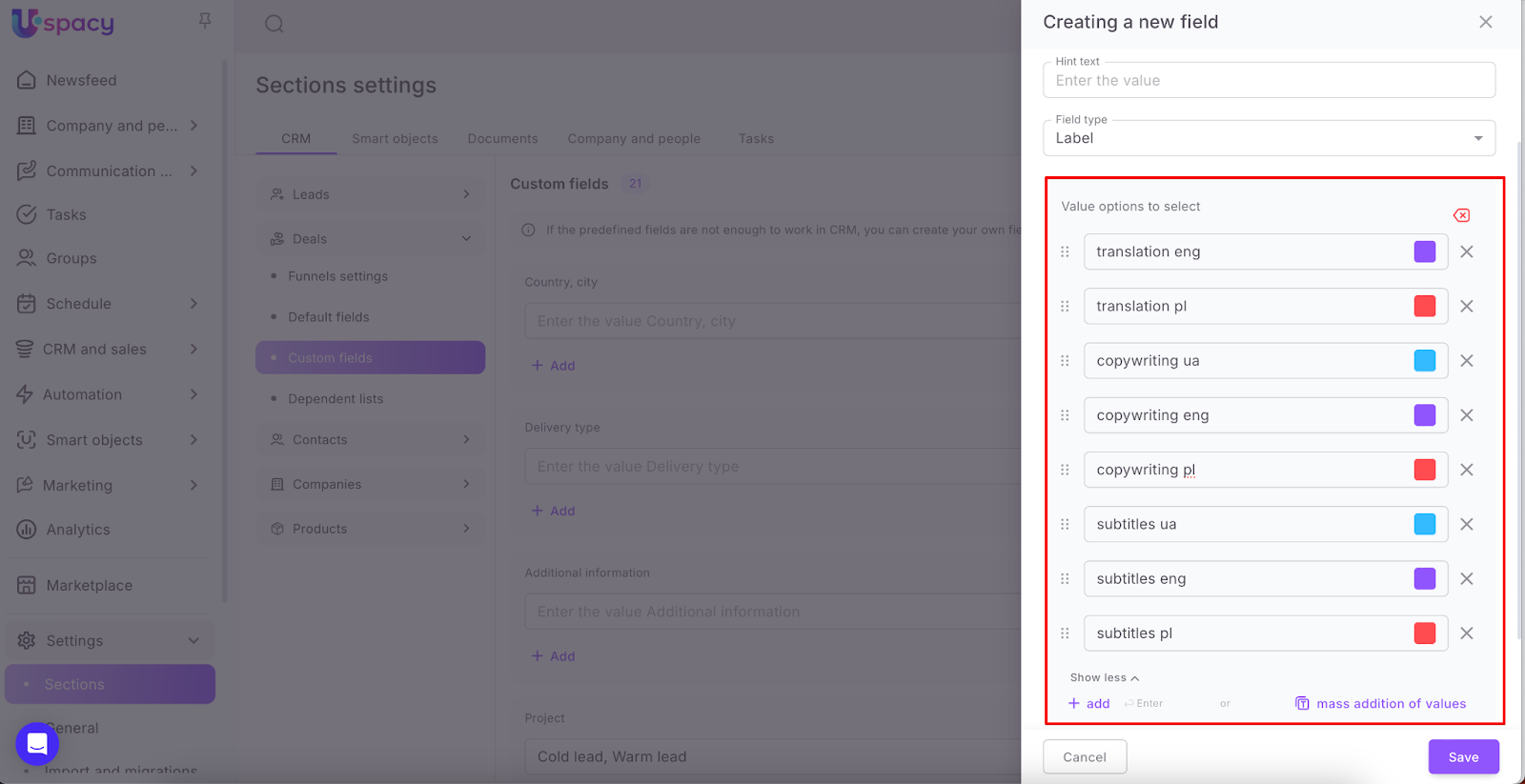Image resolution: width=1525 pixels, height=784 pixels.
Task: Remove the 'translation eng' option
Action: [1467, 251]
